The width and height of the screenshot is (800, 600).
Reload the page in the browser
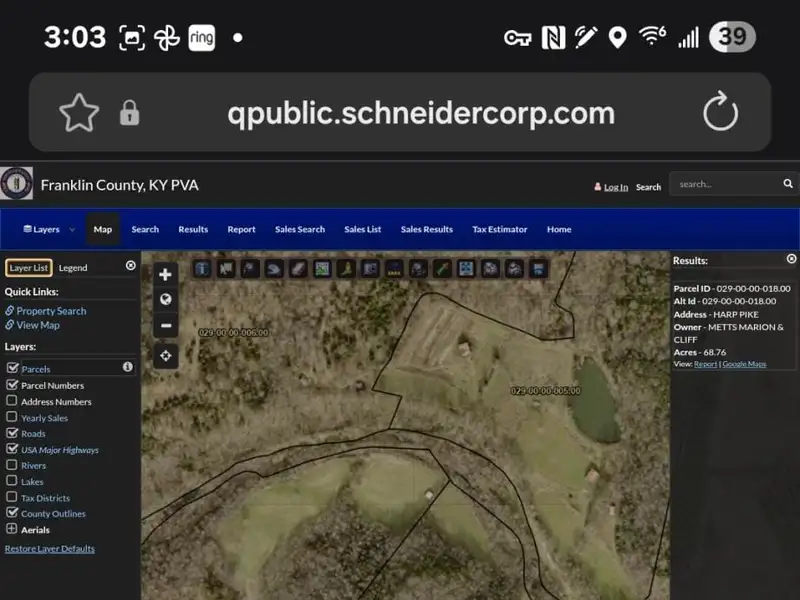[720, 113]
